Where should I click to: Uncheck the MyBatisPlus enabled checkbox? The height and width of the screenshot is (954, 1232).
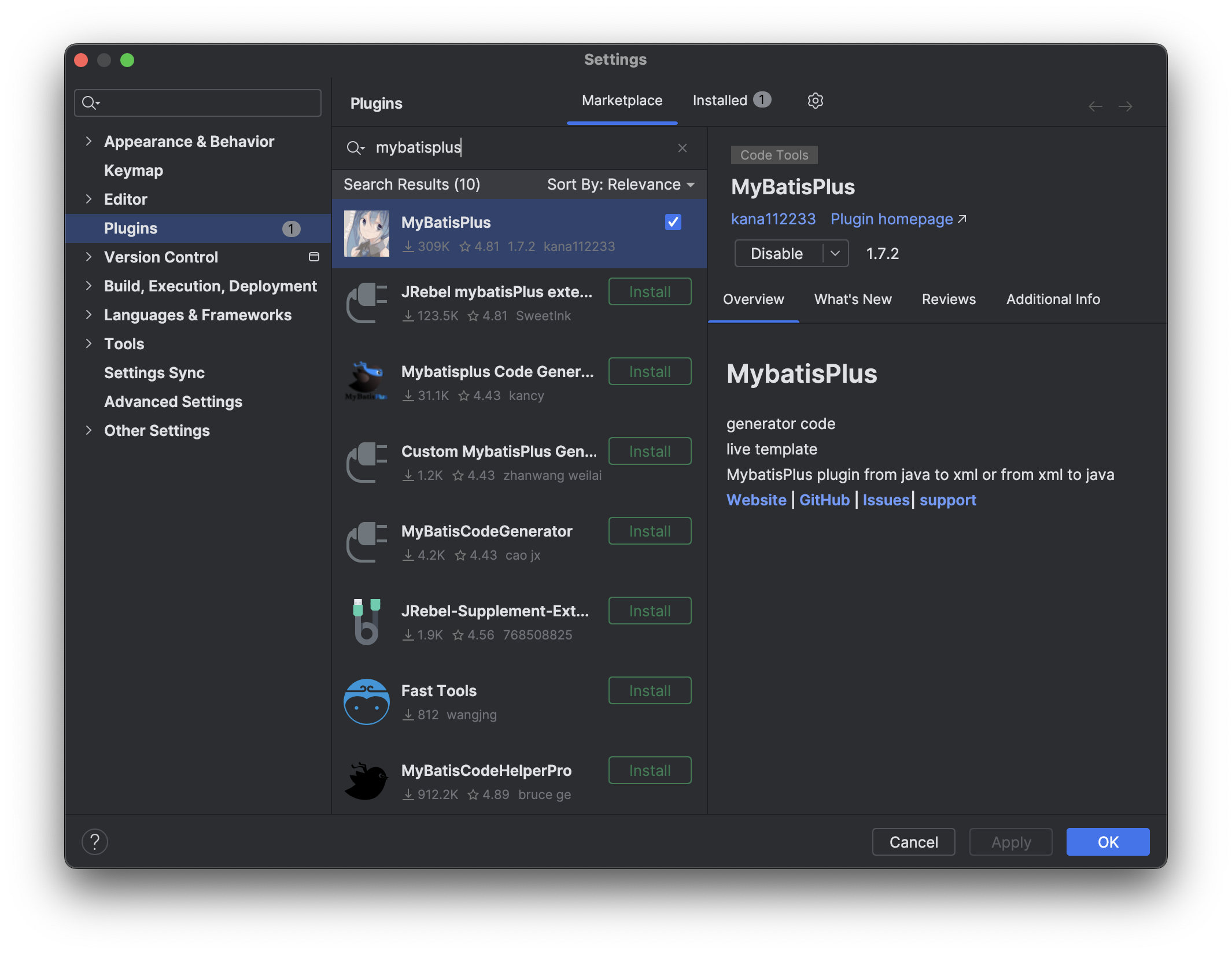pos(673,222)
